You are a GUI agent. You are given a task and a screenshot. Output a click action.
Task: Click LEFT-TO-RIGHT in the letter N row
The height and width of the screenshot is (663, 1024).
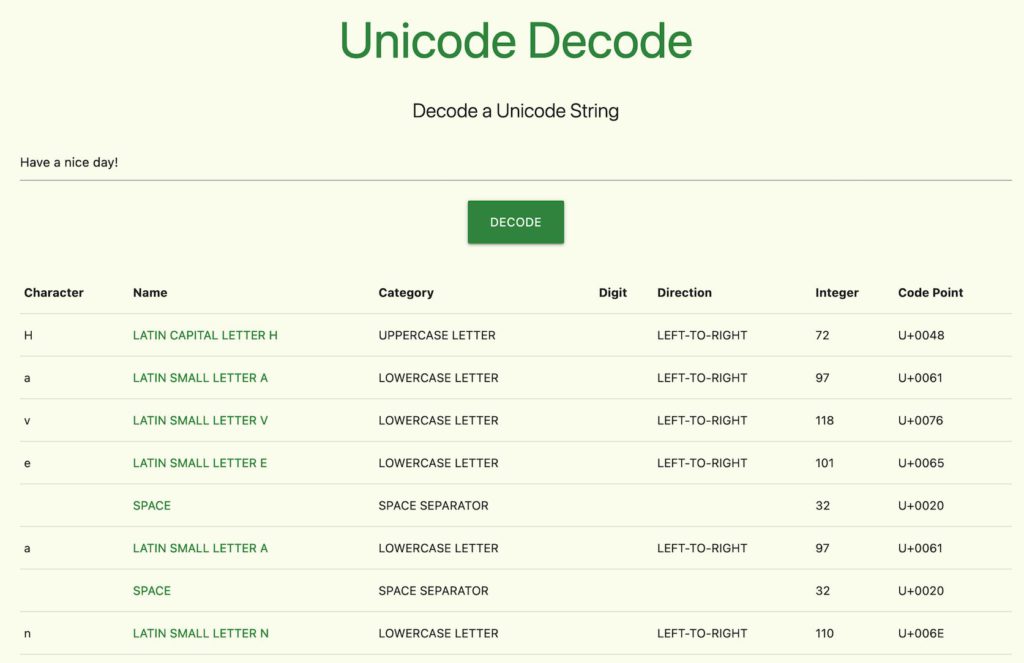click(x=702, y=634)
